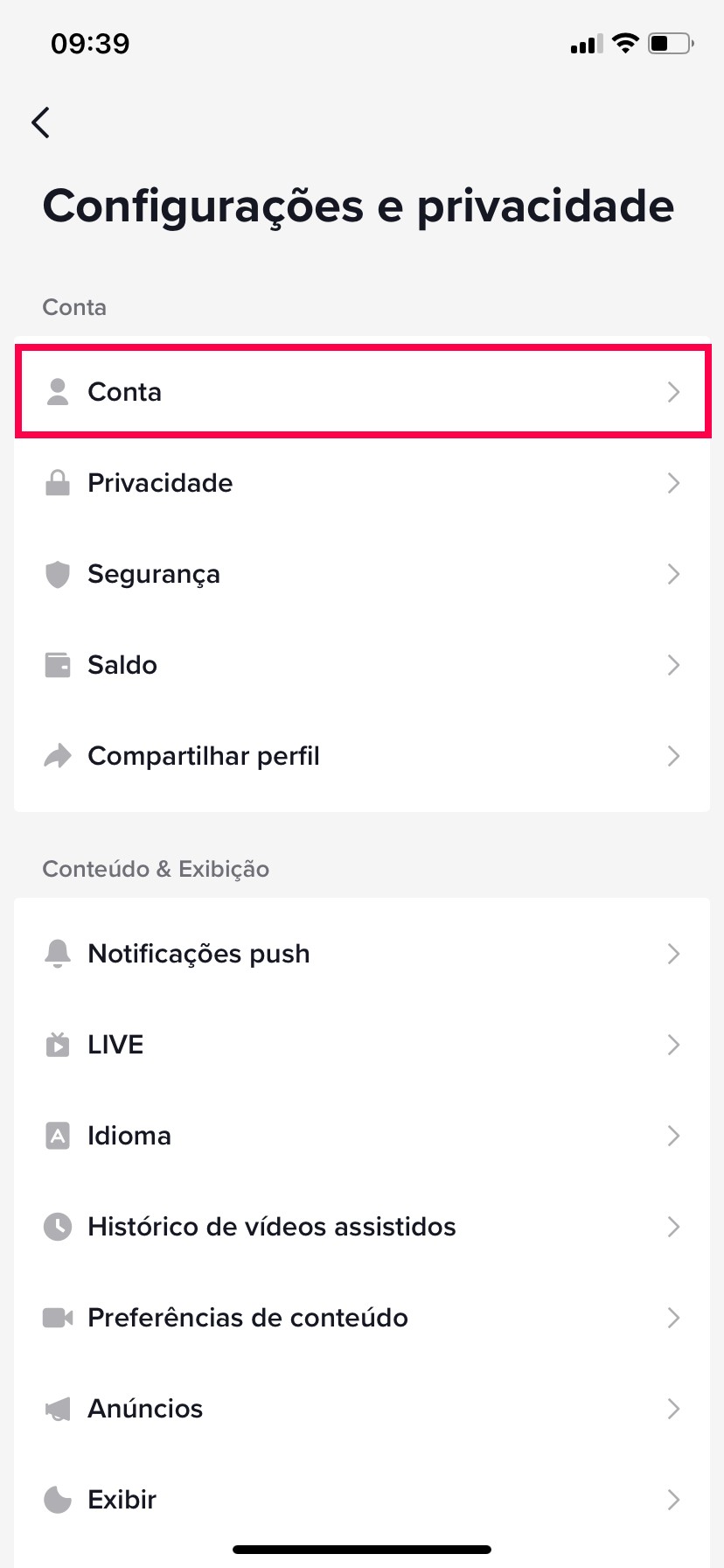Tap the Idioma letter icon

point(58,1136)
